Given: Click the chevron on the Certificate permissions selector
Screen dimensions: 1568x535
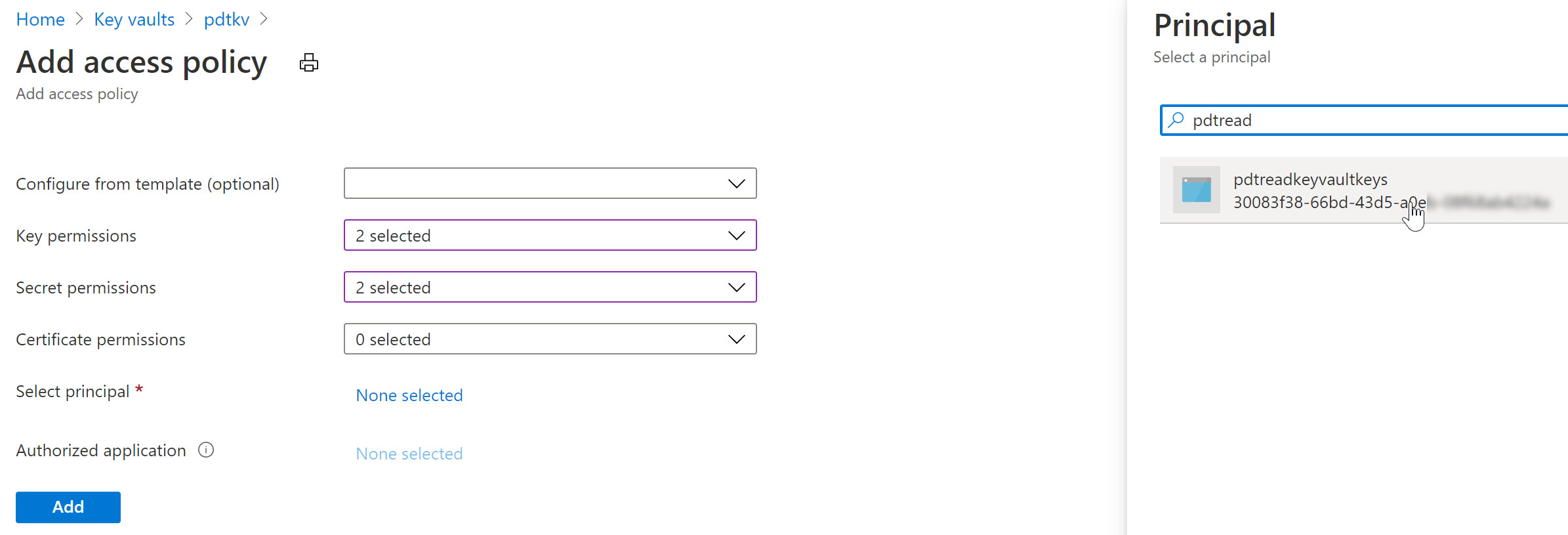Looking at the screenshot, I should pyautogui.click(x=736, y=339).
